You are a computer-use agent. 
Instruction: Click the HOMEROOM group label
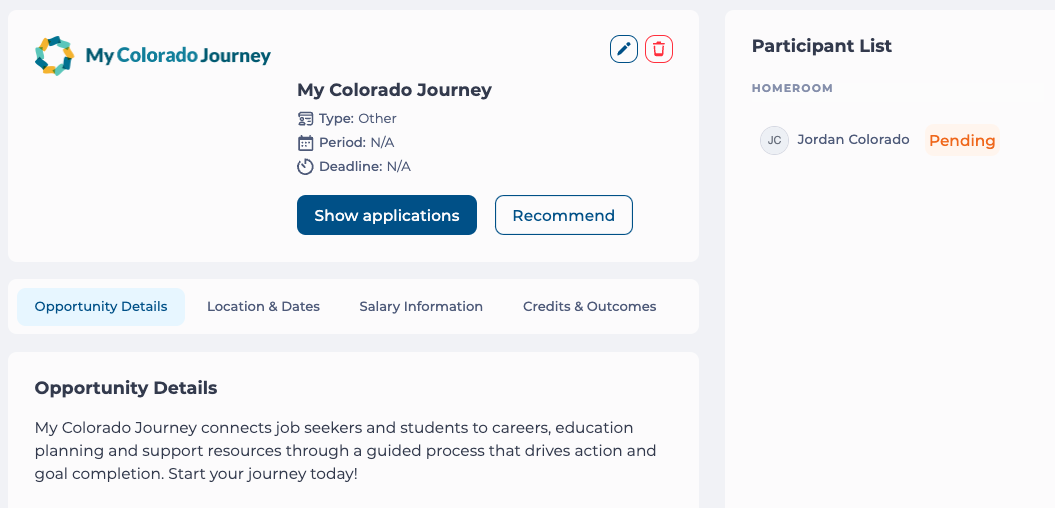pyautogui.click(x=792, y=88)
